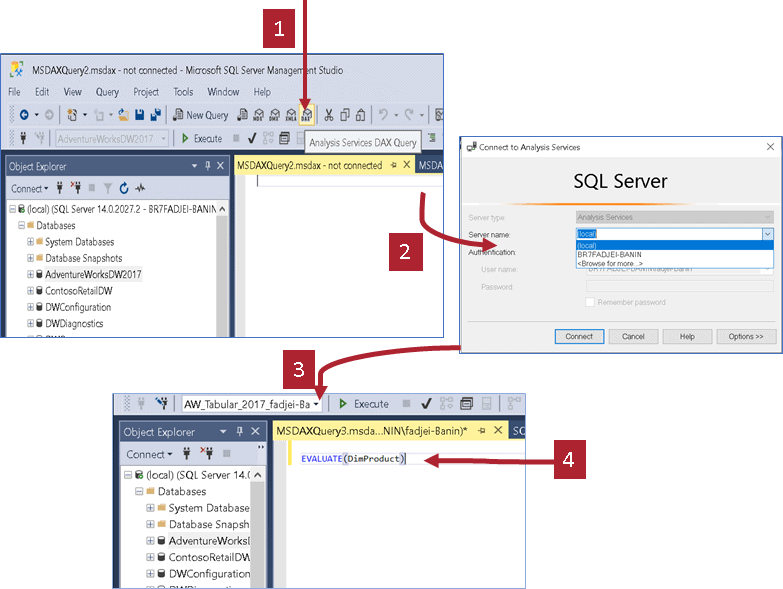Viewport: 783px width, 589px height.
Task: Select the MSDAXQuery3.msda tab in bottom window
Action: 372,430
